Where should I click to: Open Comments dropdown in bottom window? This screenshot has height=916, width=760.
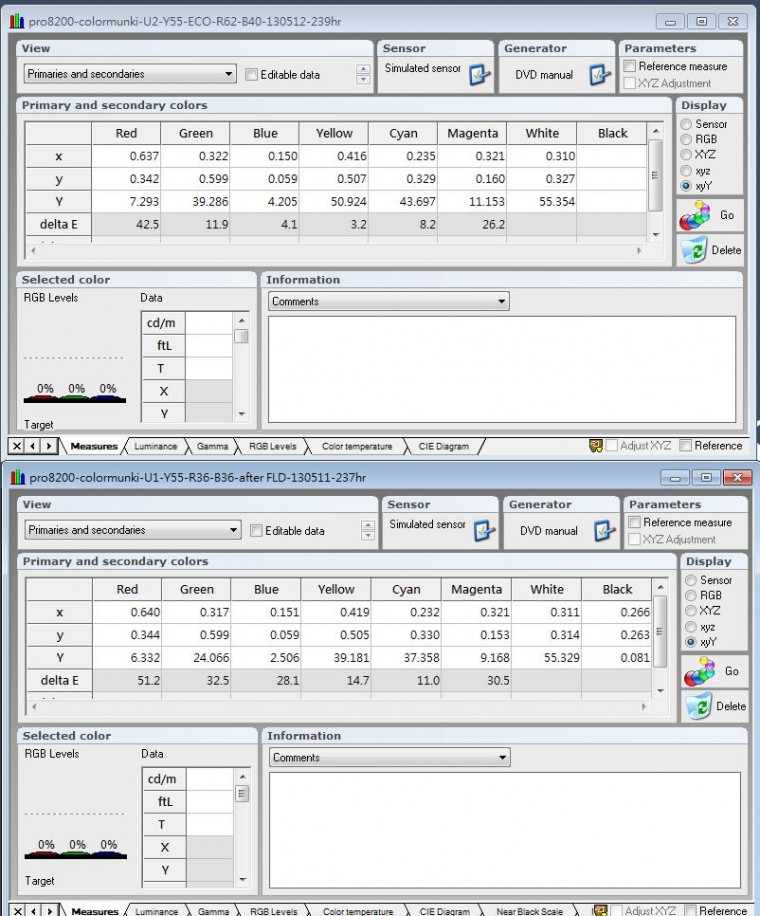pyautogui.click(x=390, y=758)
